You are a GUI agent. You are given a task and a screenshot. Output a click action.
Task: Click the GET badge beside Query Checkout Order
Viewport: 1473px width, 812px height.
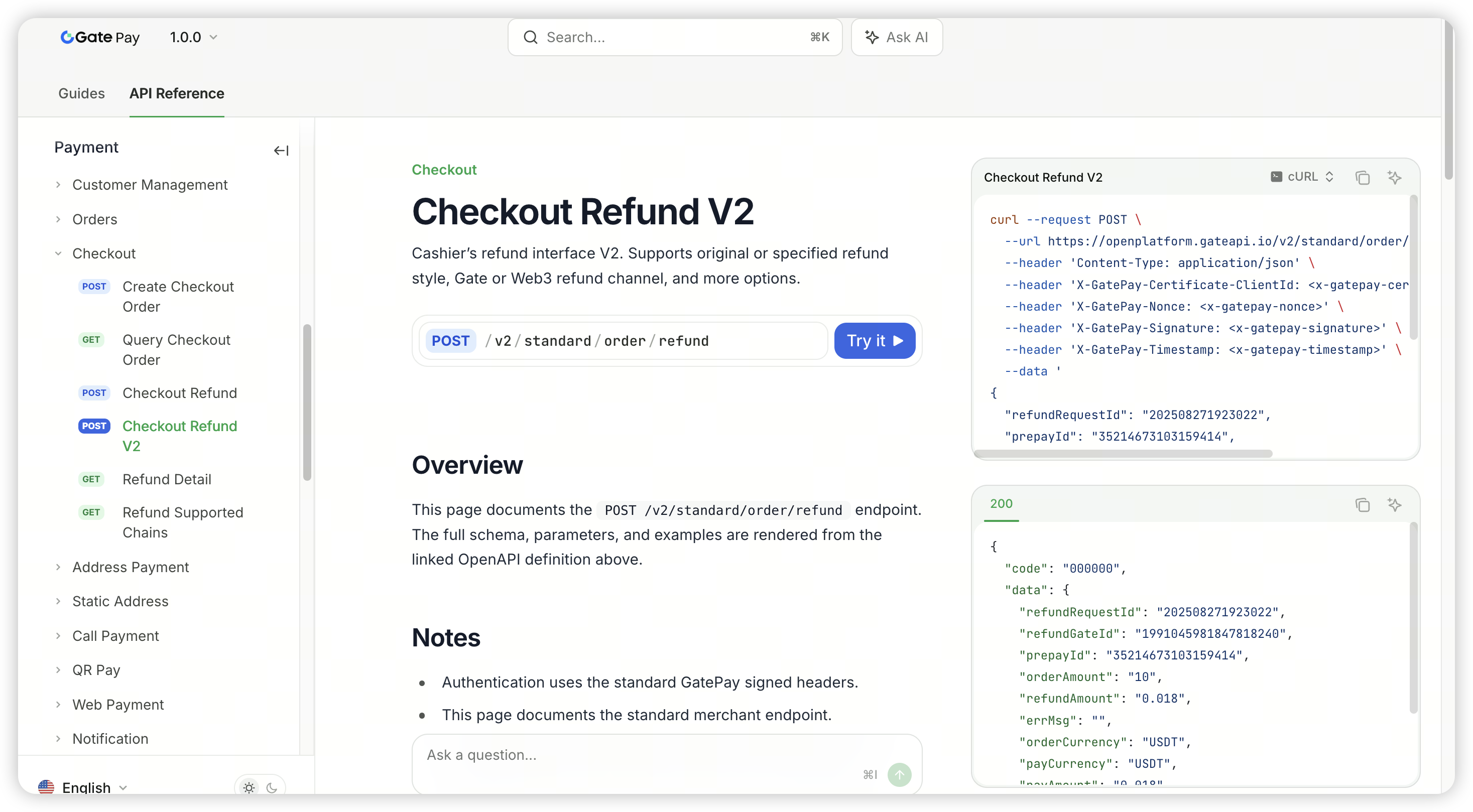click(x=91, y=339)
